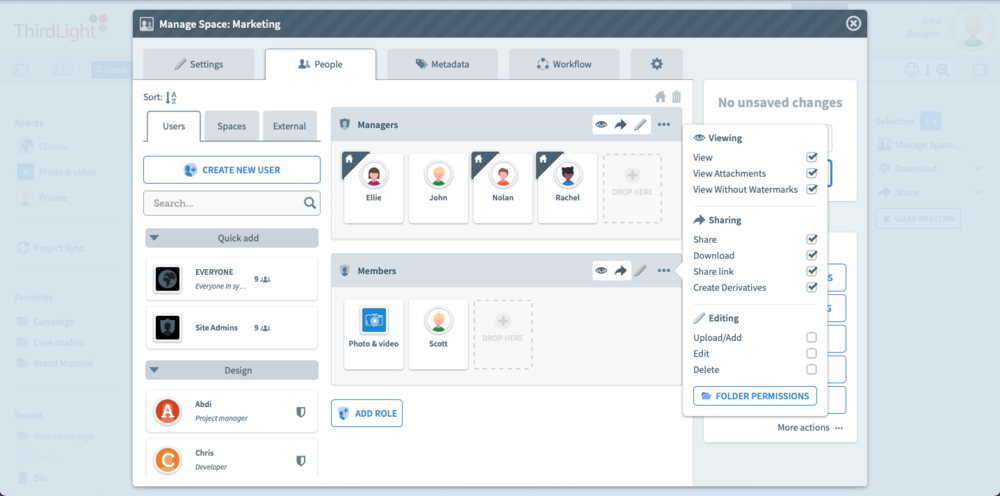The image size is (1000, 496).
Task: Switch to the External sub-tab
Action: pyautogui.click(x=290, y=126)
